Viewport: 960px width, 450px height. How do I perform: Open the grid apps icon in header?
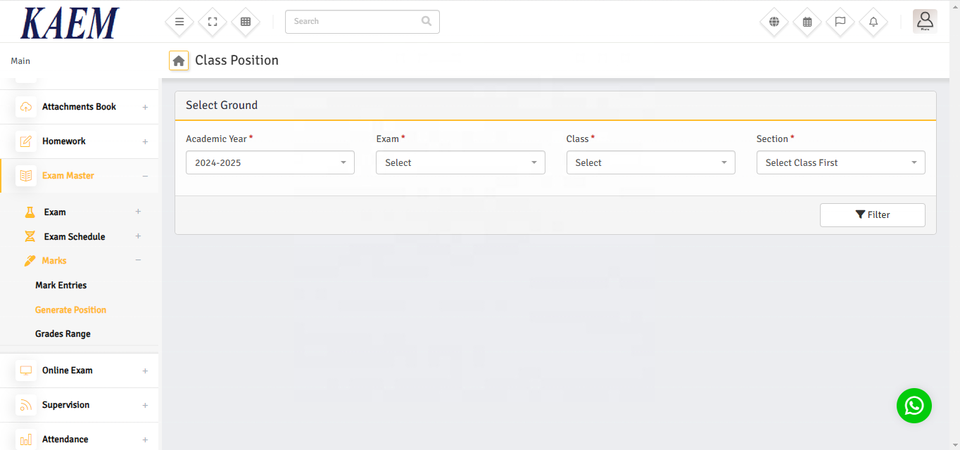click(245, 21)
